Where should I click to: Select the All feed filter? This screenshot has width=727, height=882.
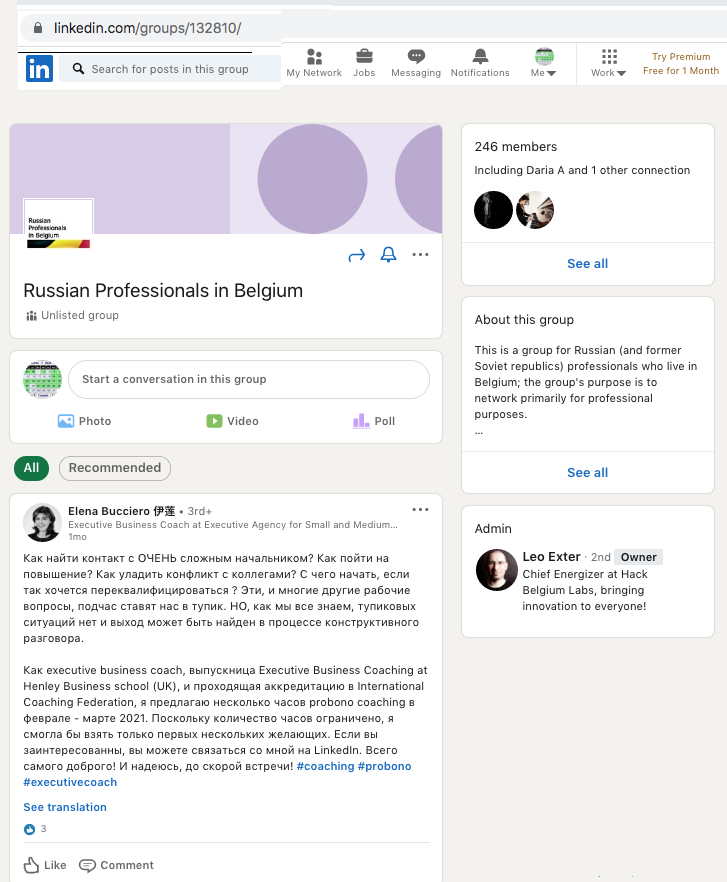[32, 468]
